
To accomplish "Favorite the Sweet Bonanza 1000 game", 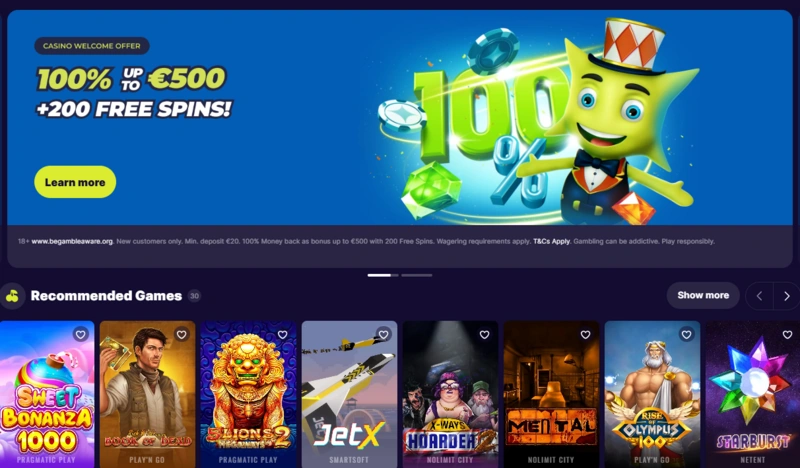I will (x=80, y=334).
